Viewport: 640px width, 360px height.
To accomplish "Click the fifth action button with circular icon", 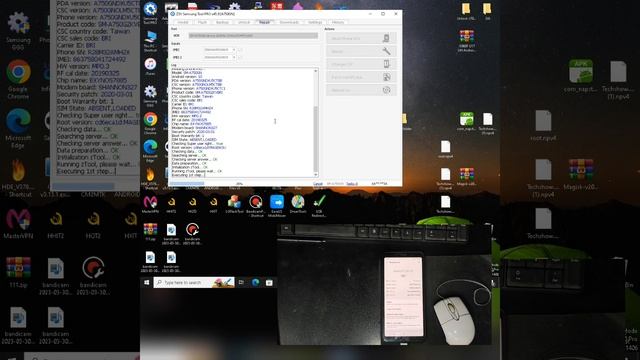I will (361, 90).
